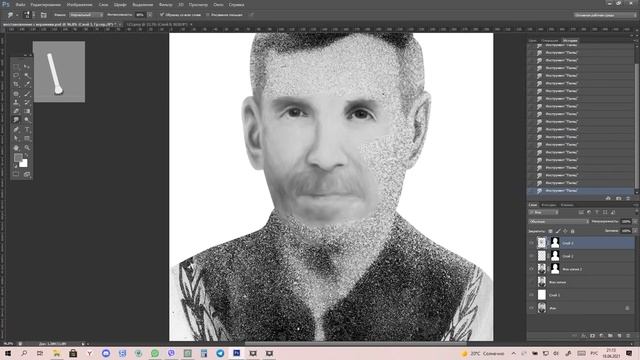Open the layer Opacity slider arrow
The width and height of the screenshot is (640, 360).
[x=635, y=222]
